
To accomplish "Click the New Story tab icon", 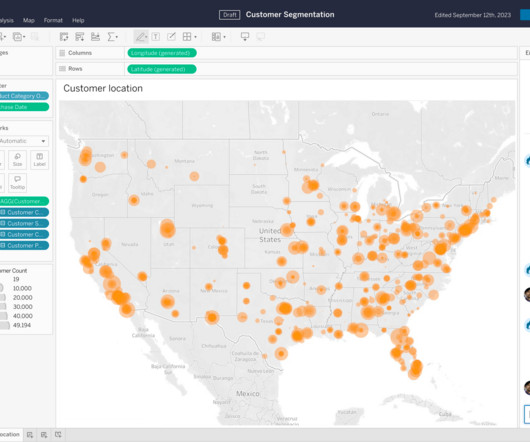I will (58, 435).
